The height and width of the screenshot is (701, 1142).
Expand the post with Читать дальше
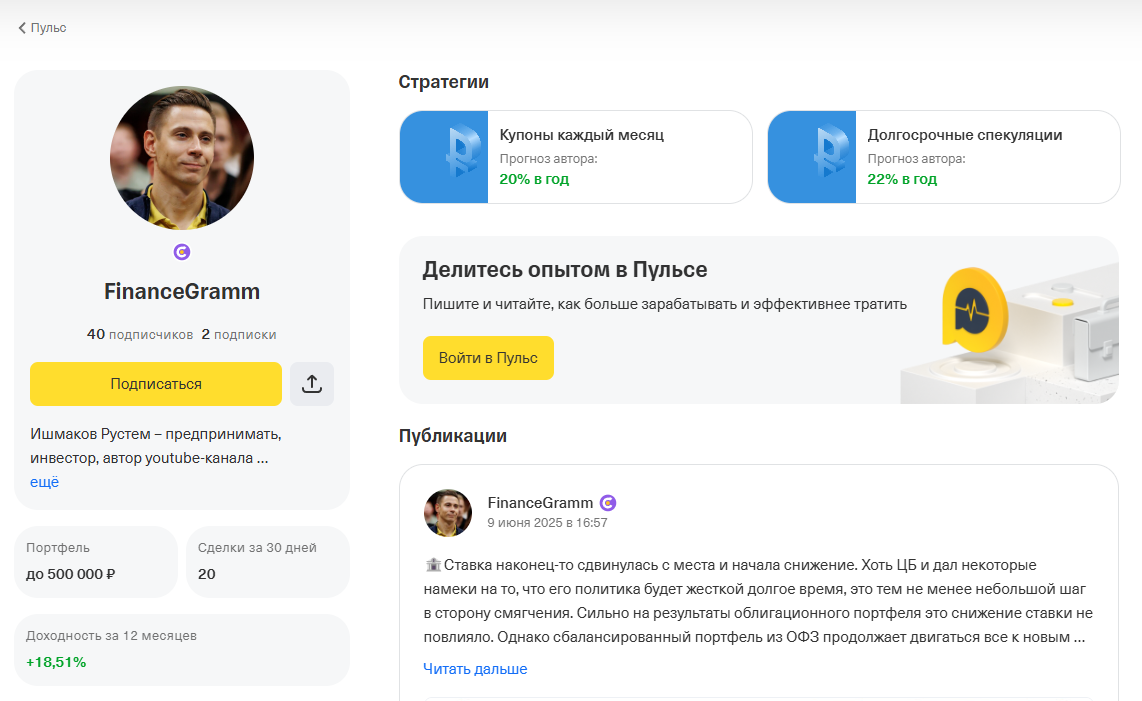[475, 669]
